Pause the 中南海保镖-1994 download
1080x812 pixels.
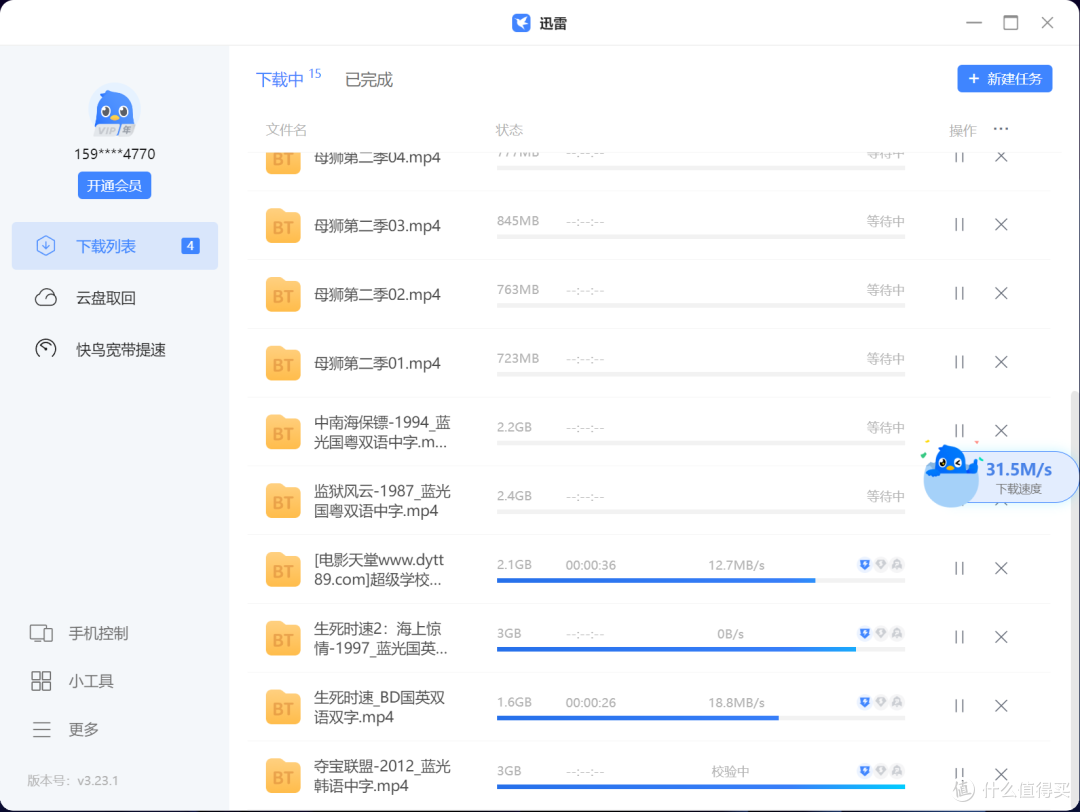pyautogui.click(x=959, y=431)
